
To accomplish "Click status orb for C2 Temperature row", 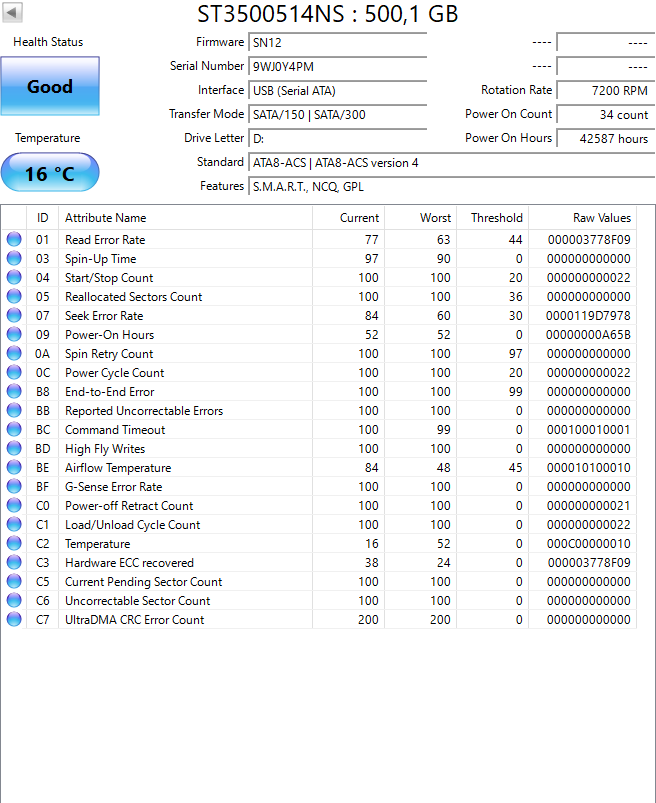I will [14, 543].
